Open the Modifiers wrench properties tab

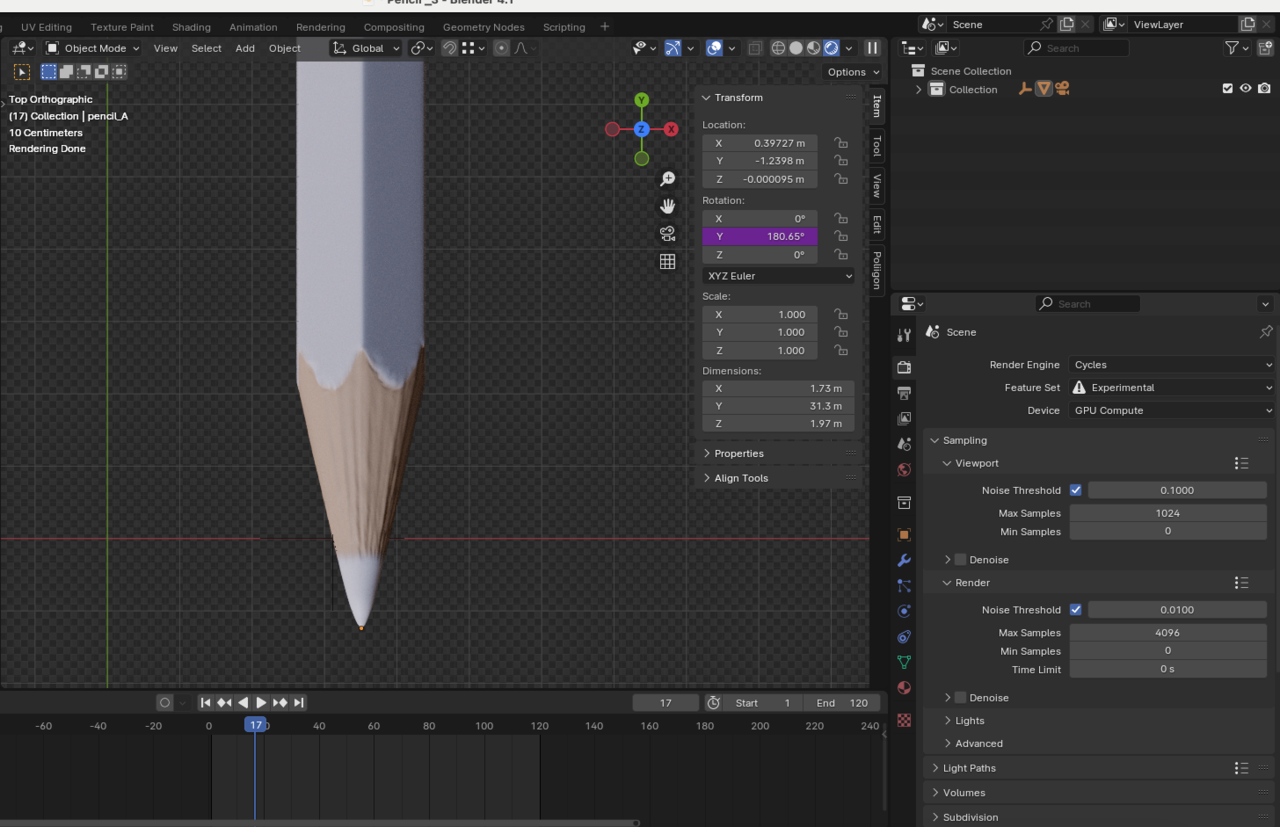click(904, 561)
